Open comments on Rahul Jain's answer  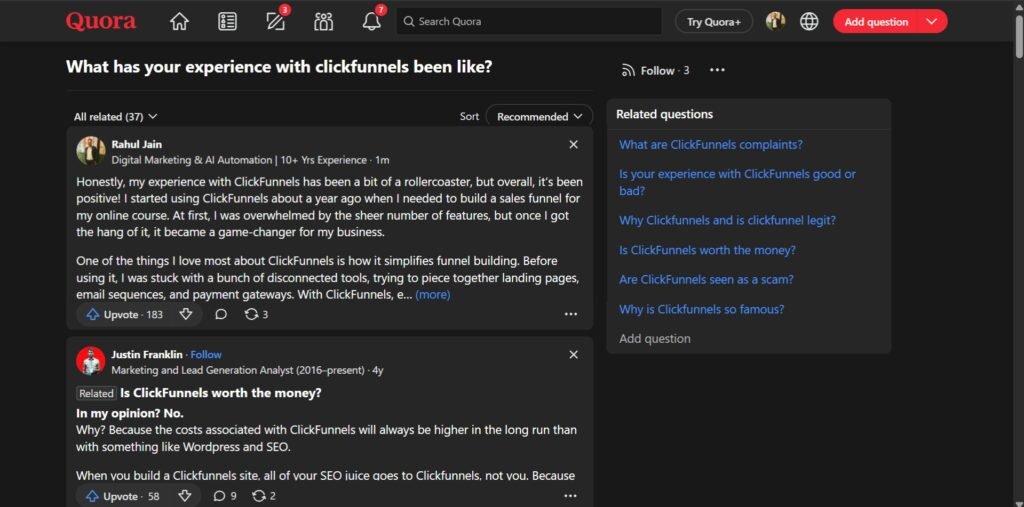coord(221,314)
